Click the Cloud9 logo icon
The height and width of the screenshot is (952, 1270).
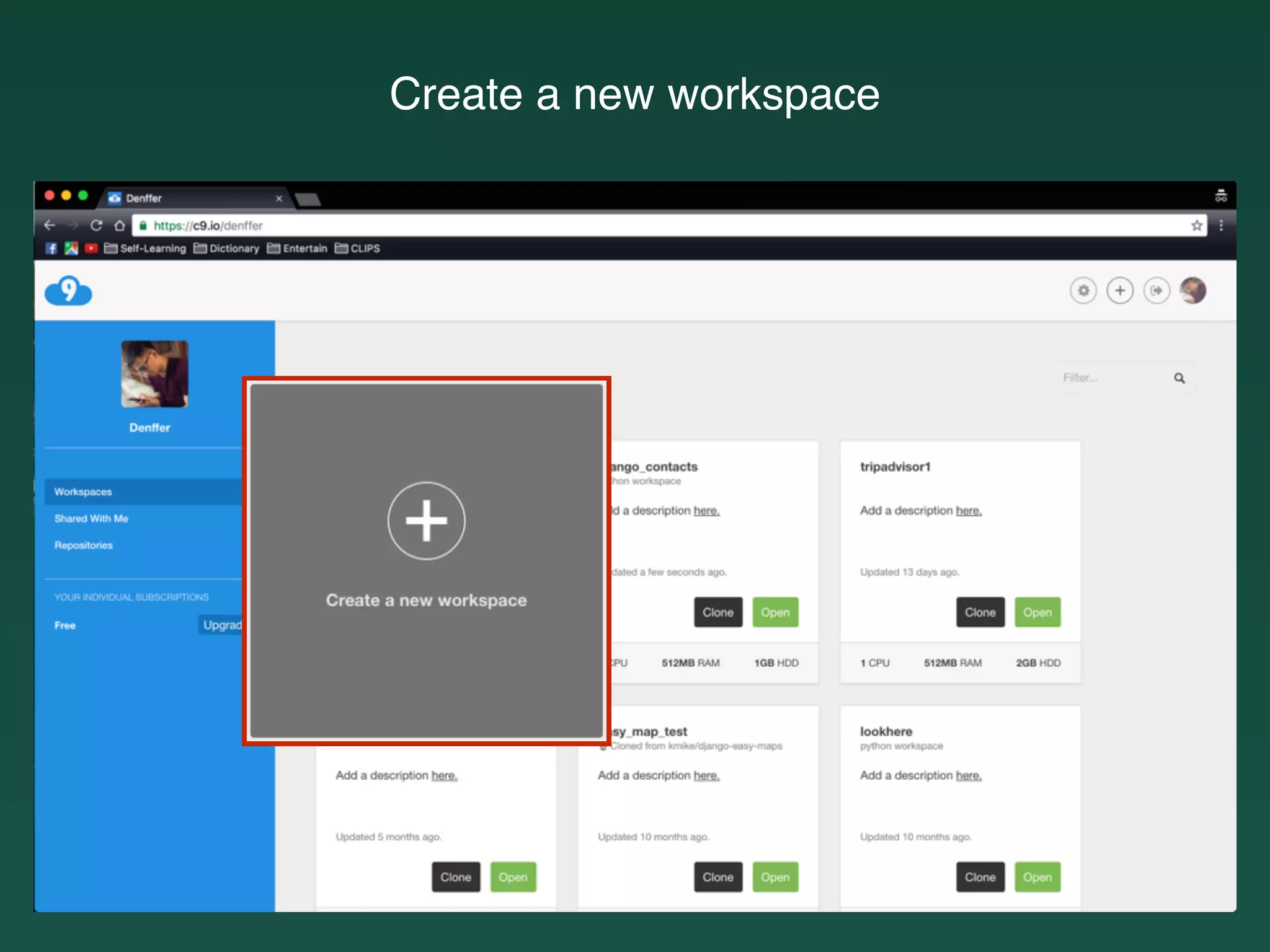click(68, 291)
